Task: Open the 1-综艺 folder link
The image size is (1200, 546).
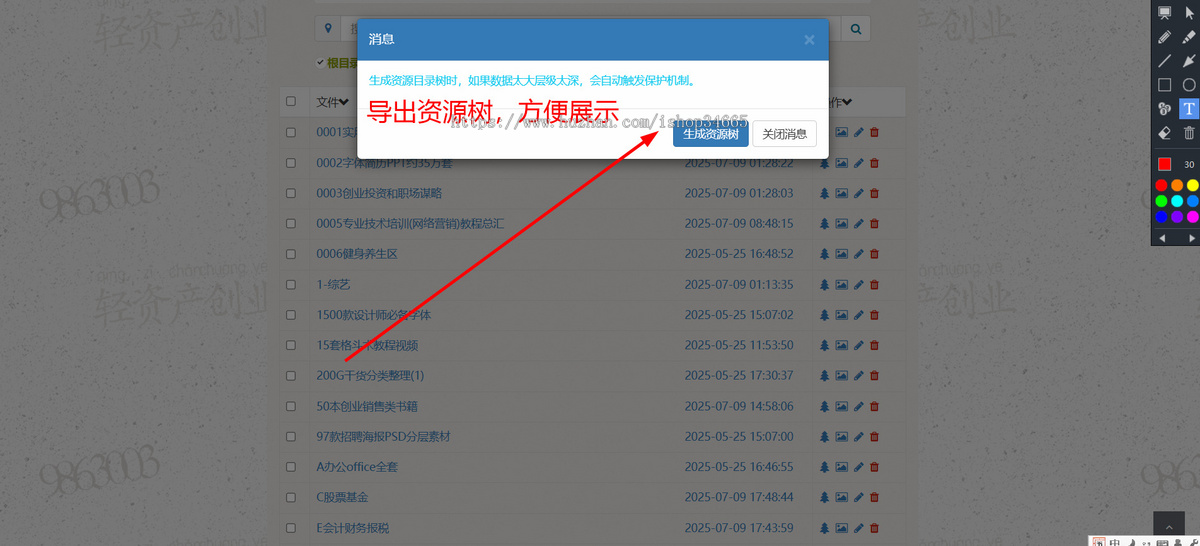Action: (333, 284)
